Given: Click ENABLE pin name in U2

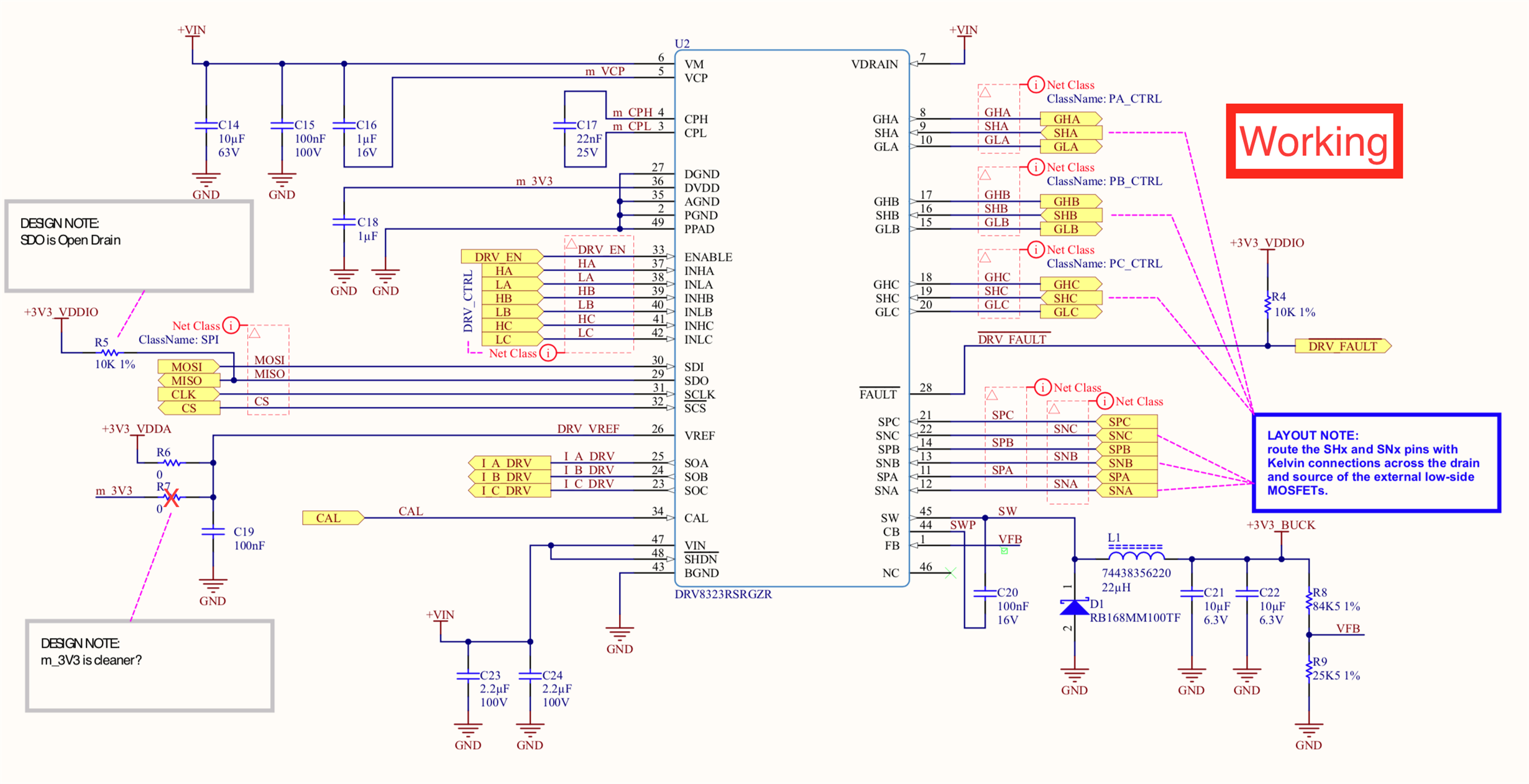Looking at the screenshot, I should coord(708,257).
